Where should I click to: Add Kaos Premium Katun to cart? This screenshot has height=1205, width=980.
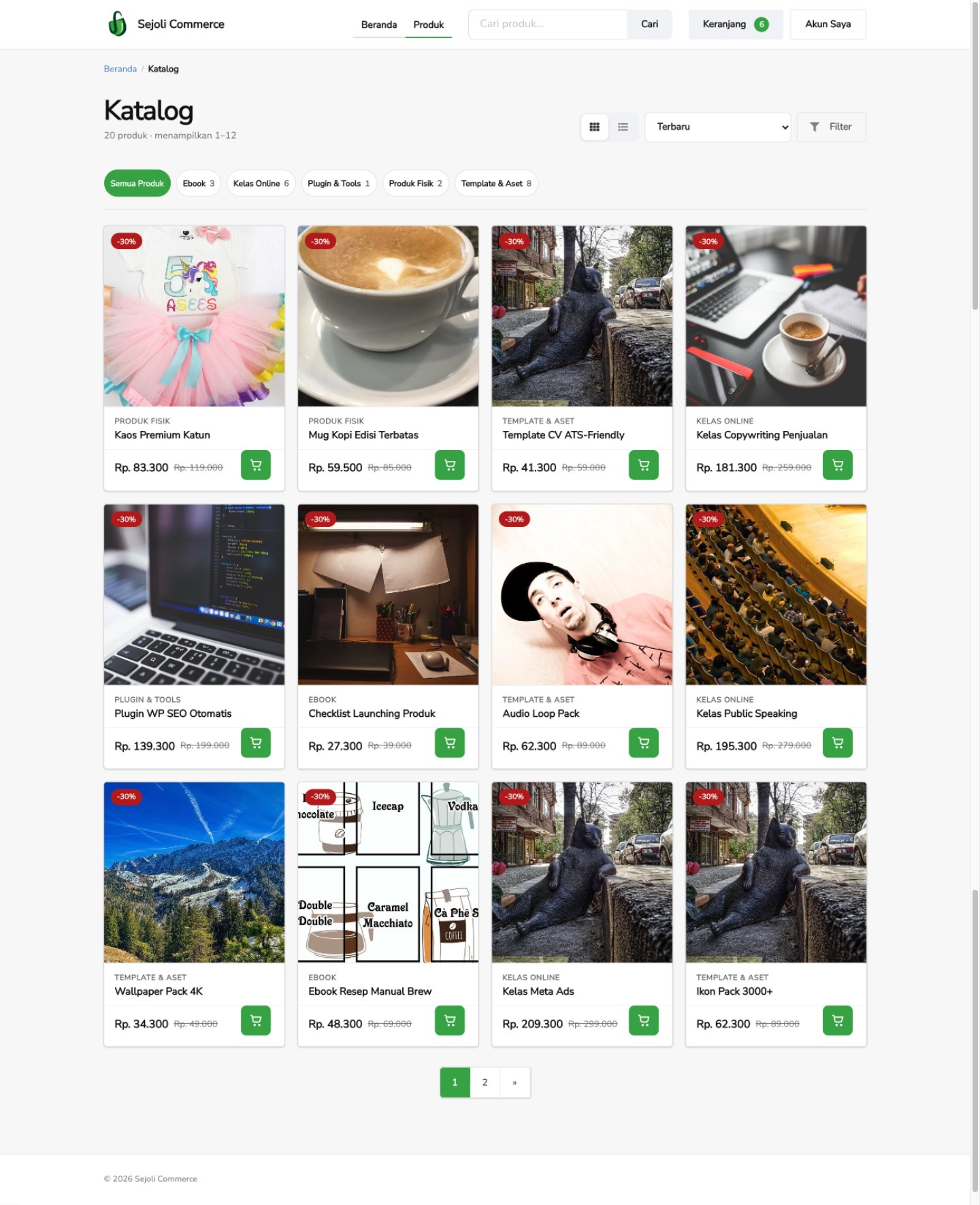256,465
